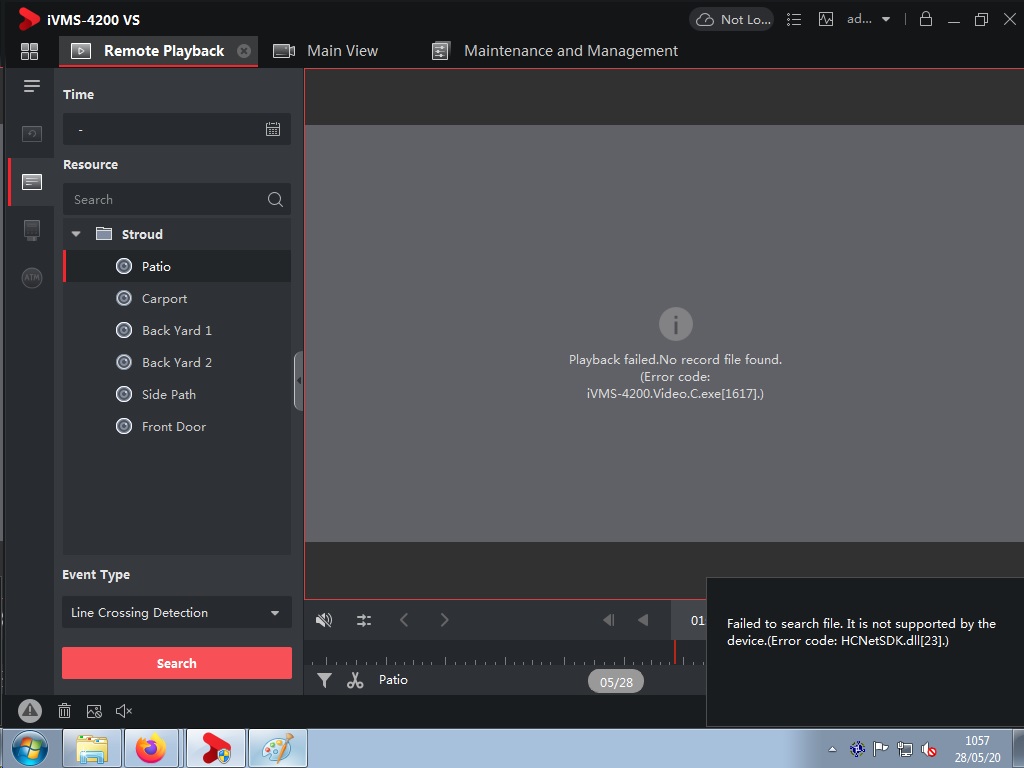Open the calendar picker in Time field
The width and height of the screenshot is (1024, 768).
pos(273,129)
